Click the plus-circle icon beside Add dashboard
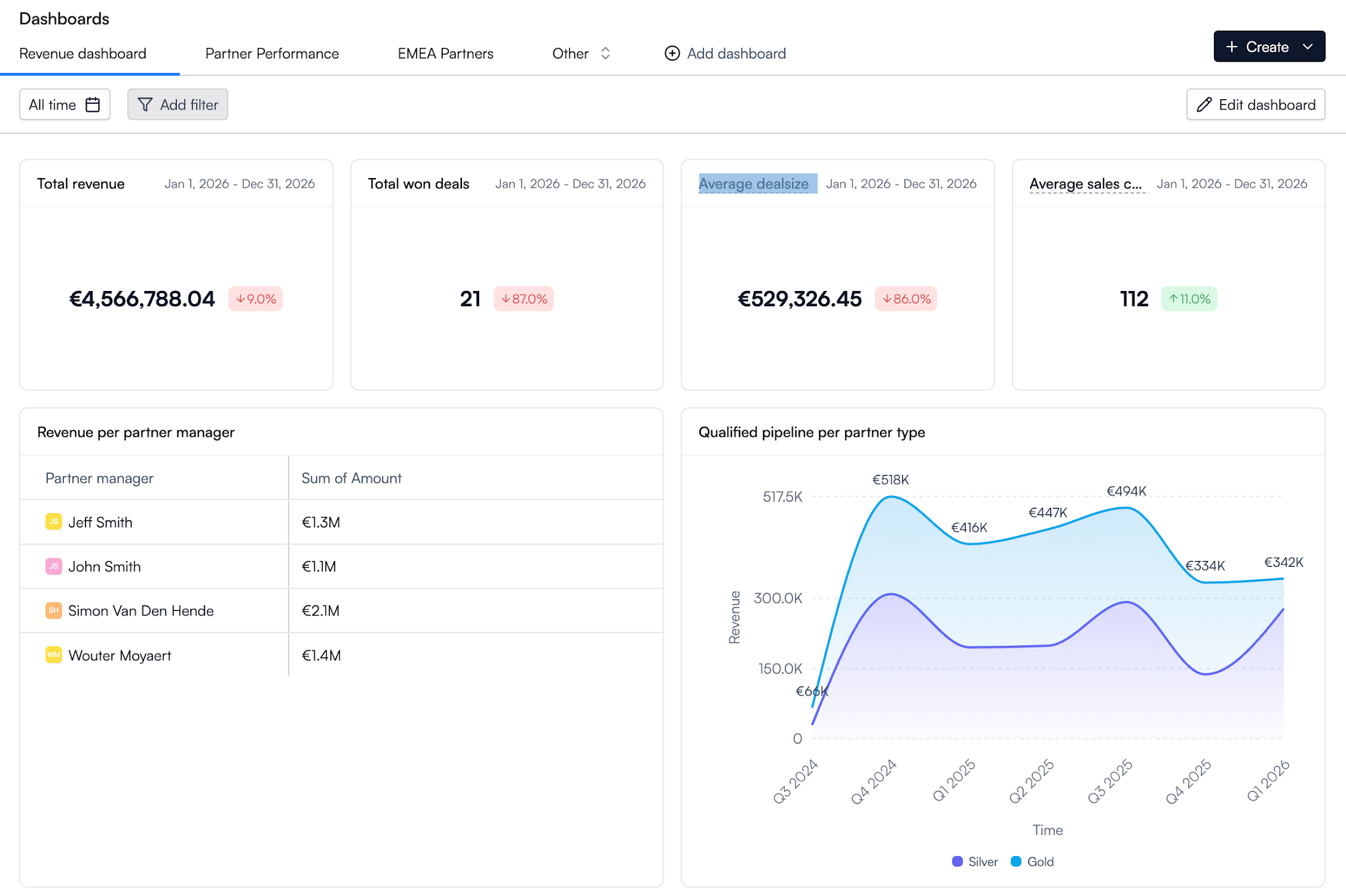The image size is (1346, 896). click(x=672, y=53)
